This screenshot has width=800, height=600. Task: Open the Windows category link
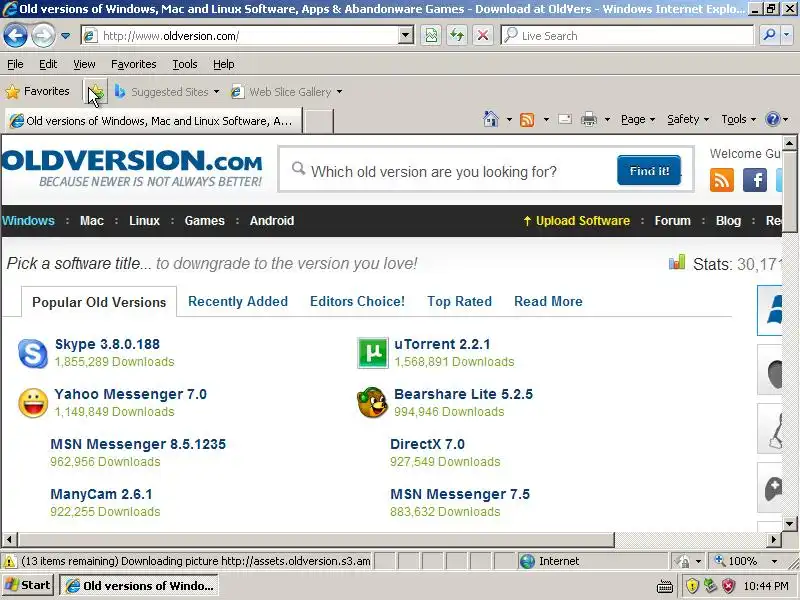[28, 221]
